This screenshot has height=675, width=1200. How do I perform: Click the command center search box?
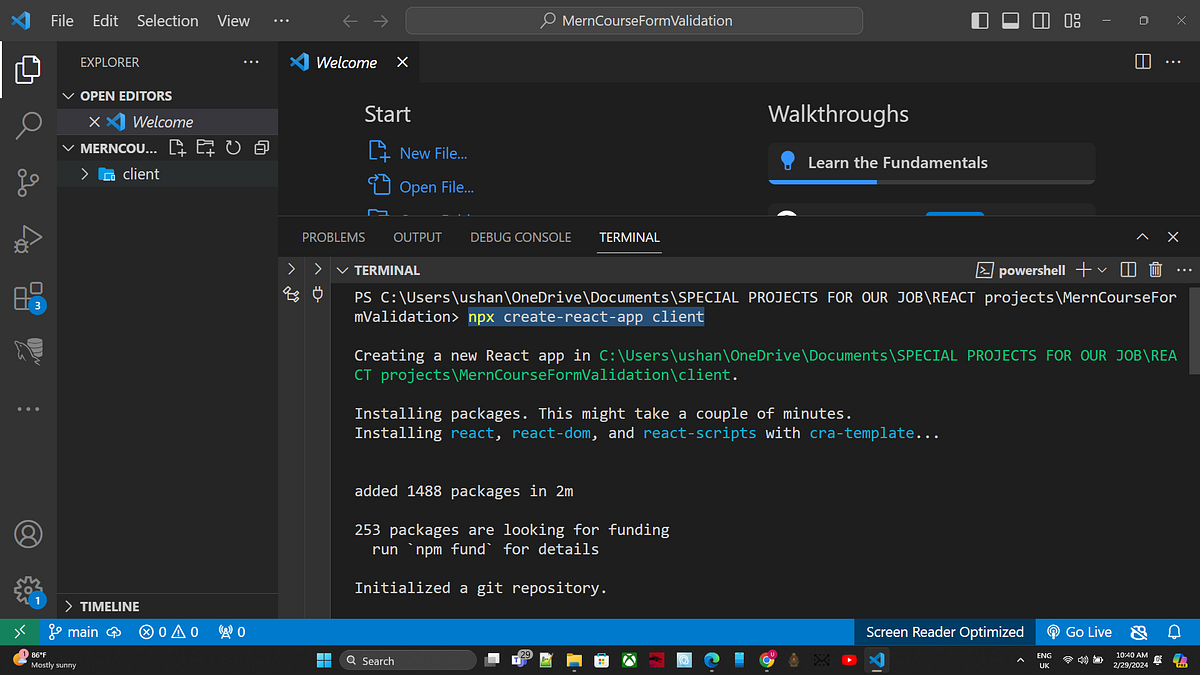[634, 20]
